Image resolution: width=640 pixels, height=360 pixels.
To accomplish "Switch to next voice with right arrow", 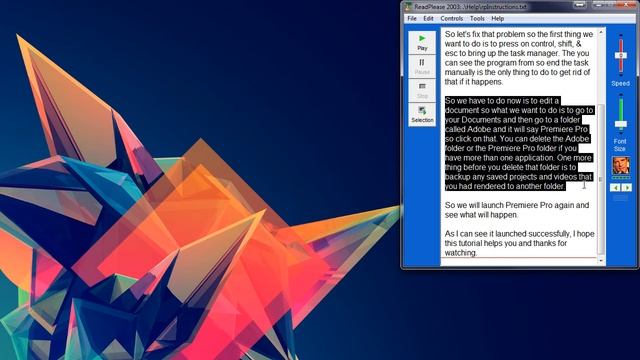I will pos(627,187).
